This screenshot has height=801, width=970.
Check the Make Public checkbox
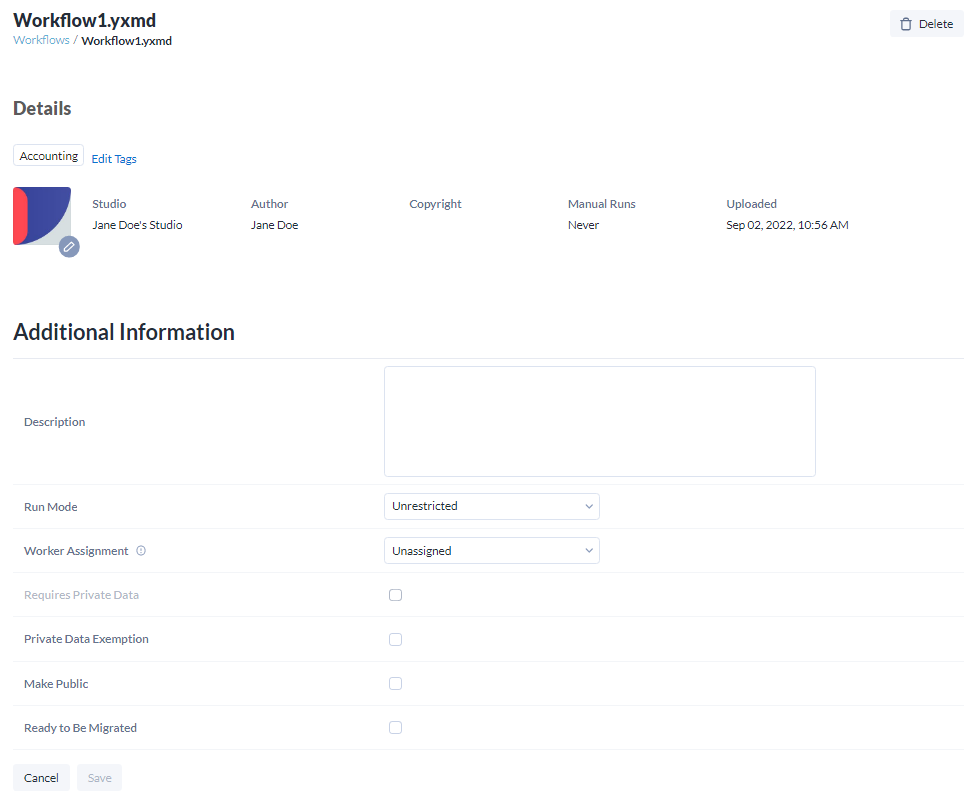395,683
